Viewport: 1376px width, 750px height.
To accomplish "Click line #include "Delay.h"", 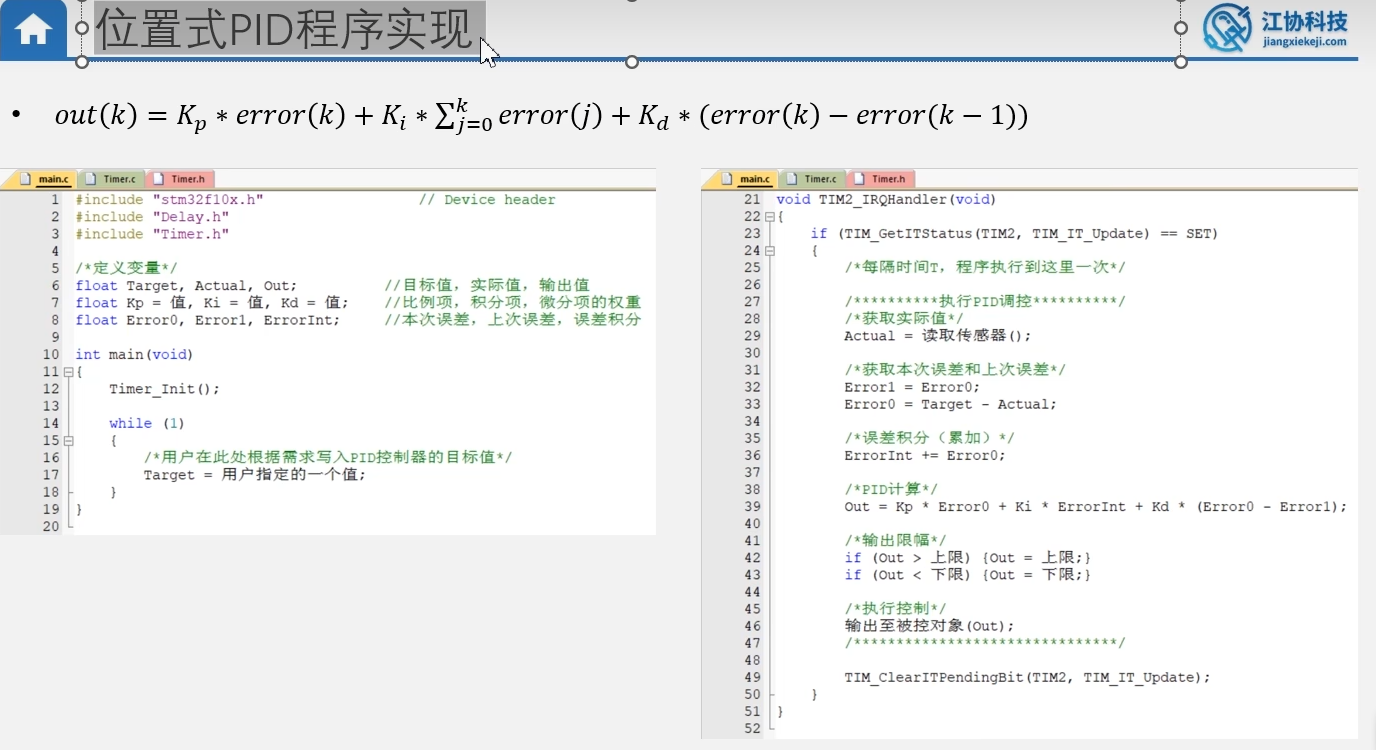I will click(x=152, y=217).
